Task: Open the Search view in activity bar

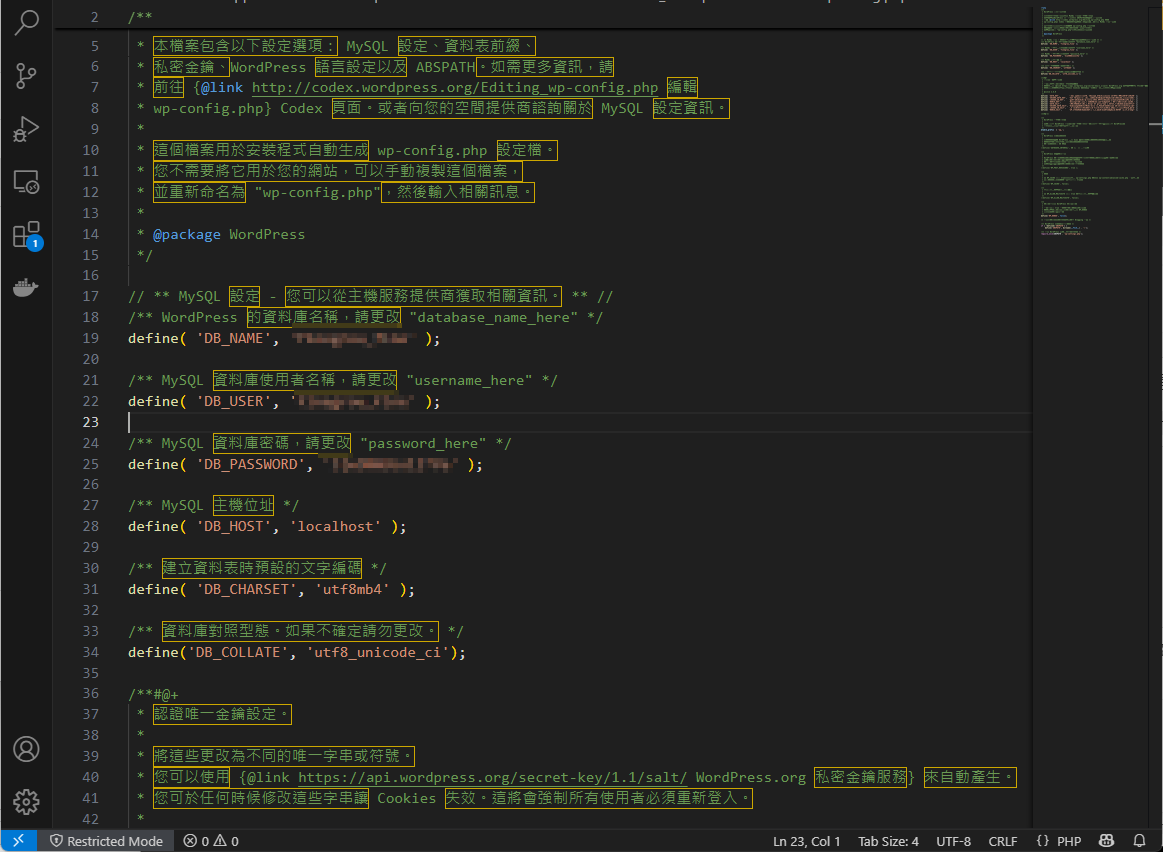Action: 27,23
